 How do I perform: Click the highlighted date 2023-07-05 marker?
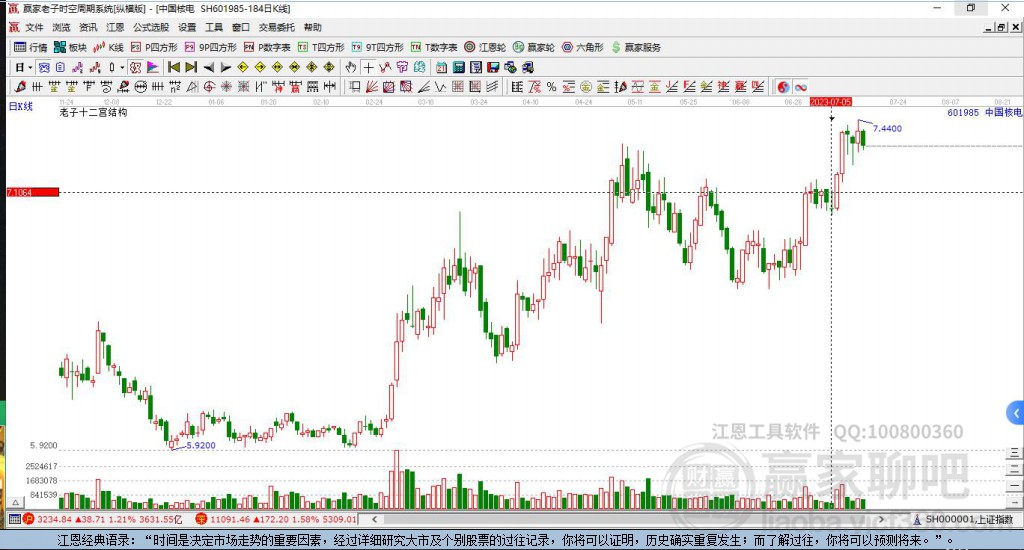831,102
